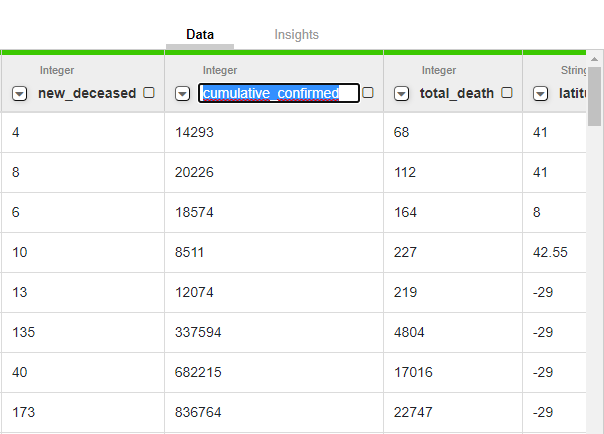Tick the new_deceased column checkbox
Viewport: 604px width, 434px height.
[x=149, y=92]
